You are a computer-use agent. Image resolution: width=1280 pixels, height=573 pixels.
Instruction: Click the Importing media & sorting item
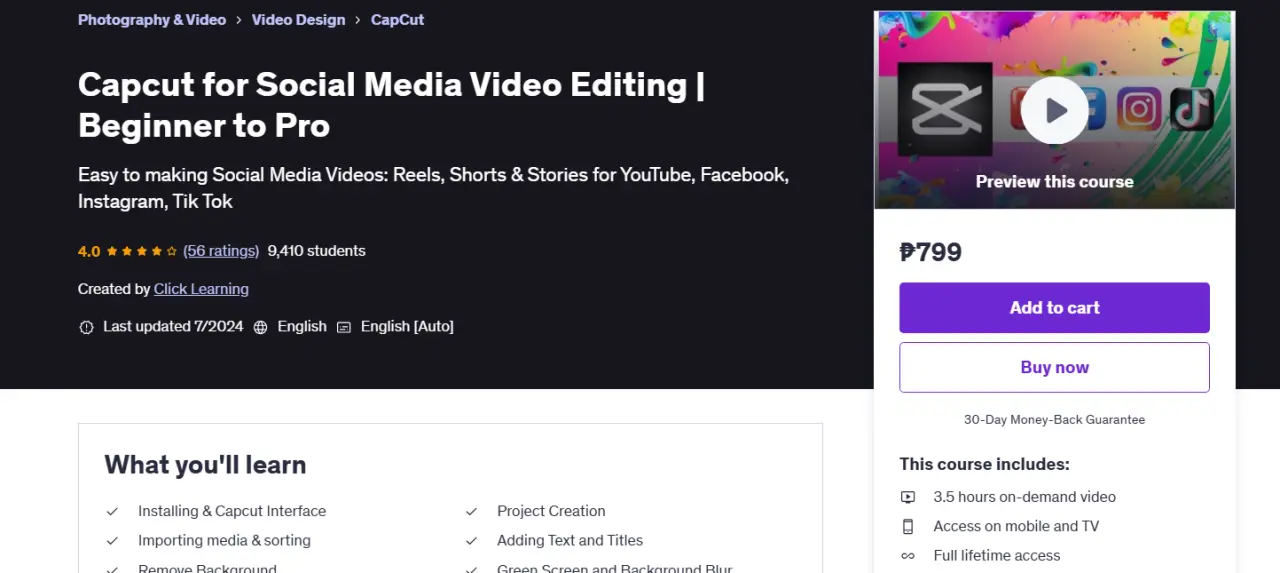pyautogui.click(x=224, y=541)
